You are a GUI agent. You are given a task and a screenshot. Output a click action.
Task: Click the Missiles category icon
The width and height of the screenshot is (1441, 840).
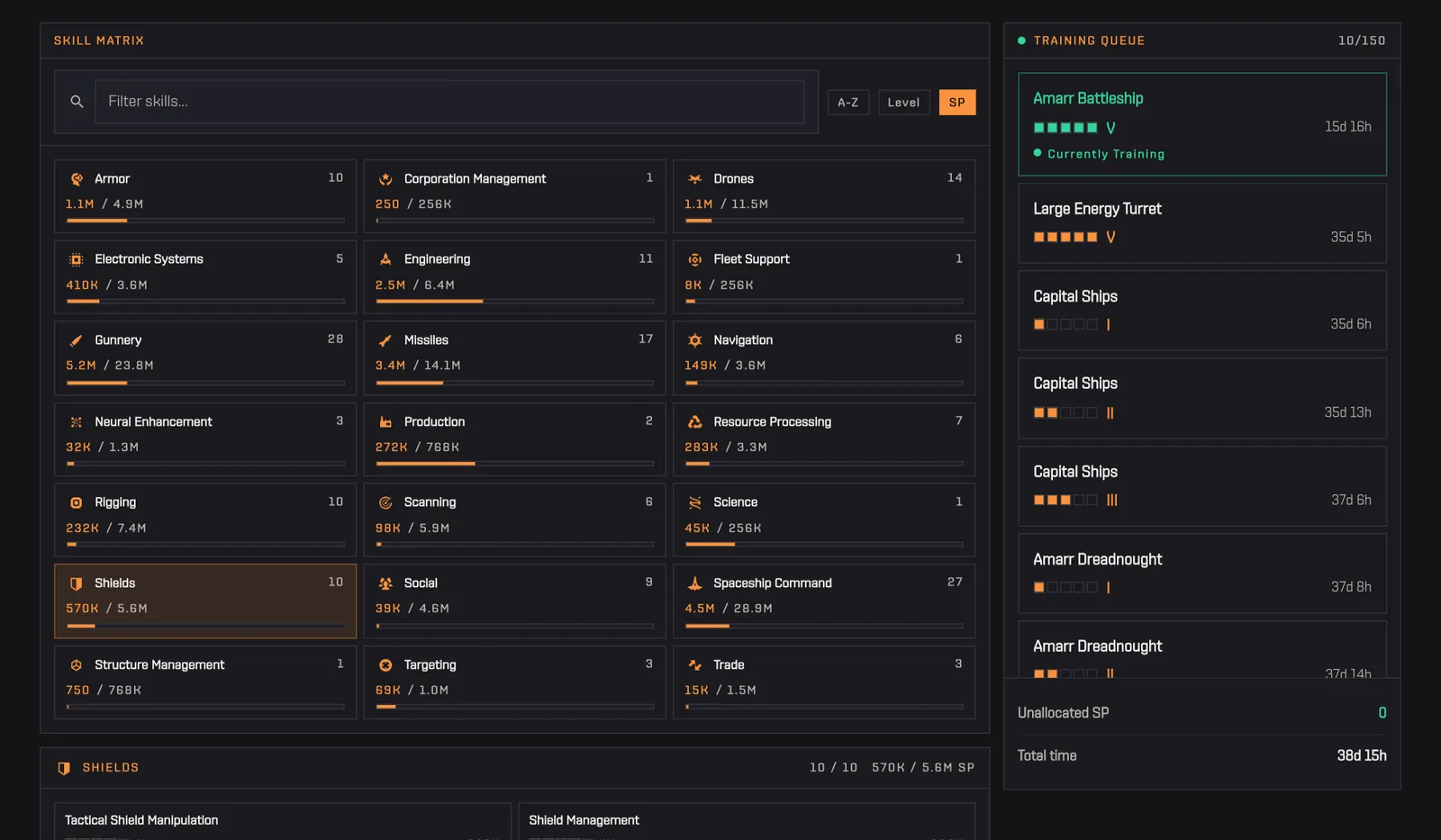point(385,340)
